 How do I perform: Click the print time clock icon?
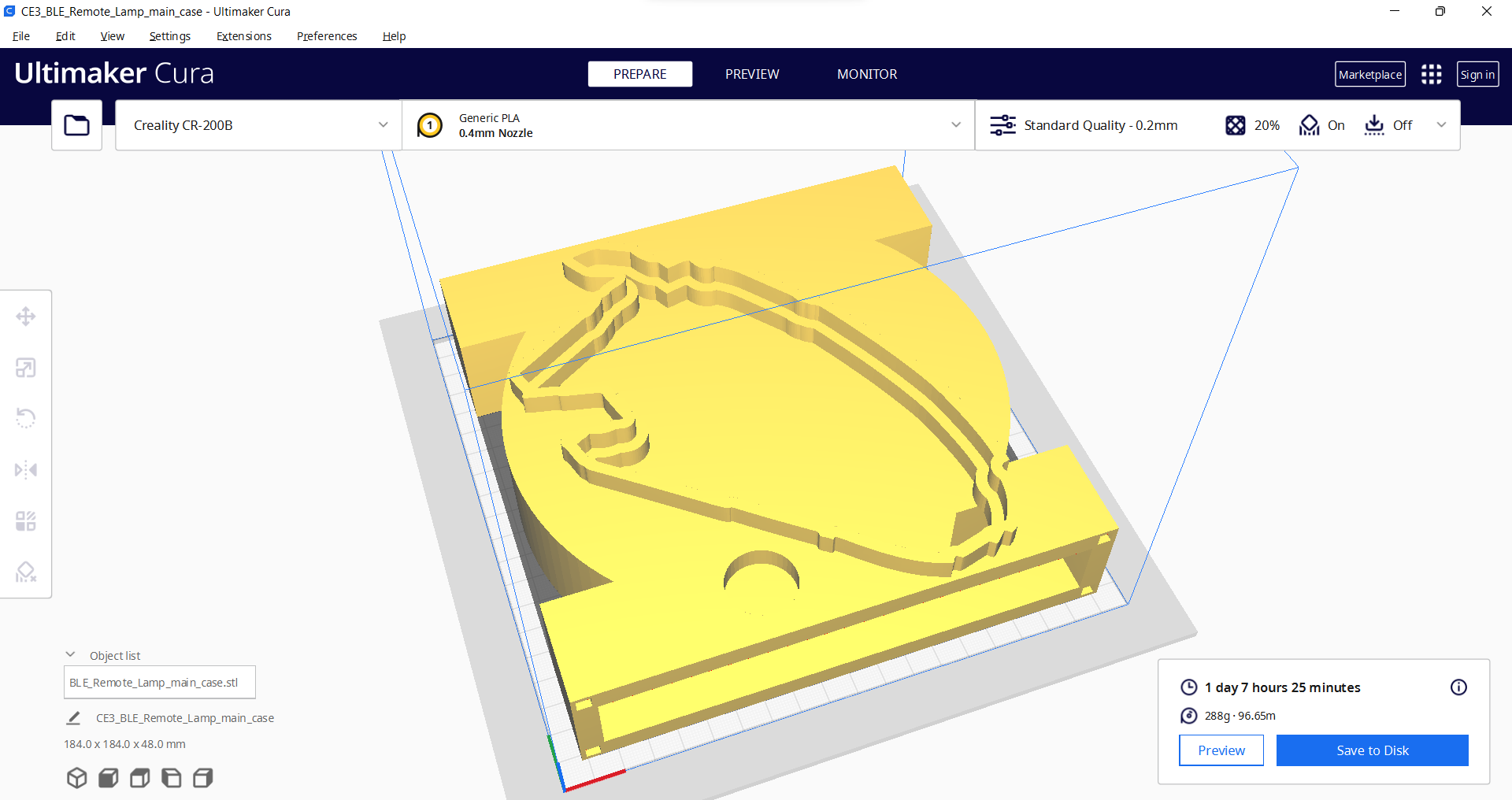[1189, 687]
